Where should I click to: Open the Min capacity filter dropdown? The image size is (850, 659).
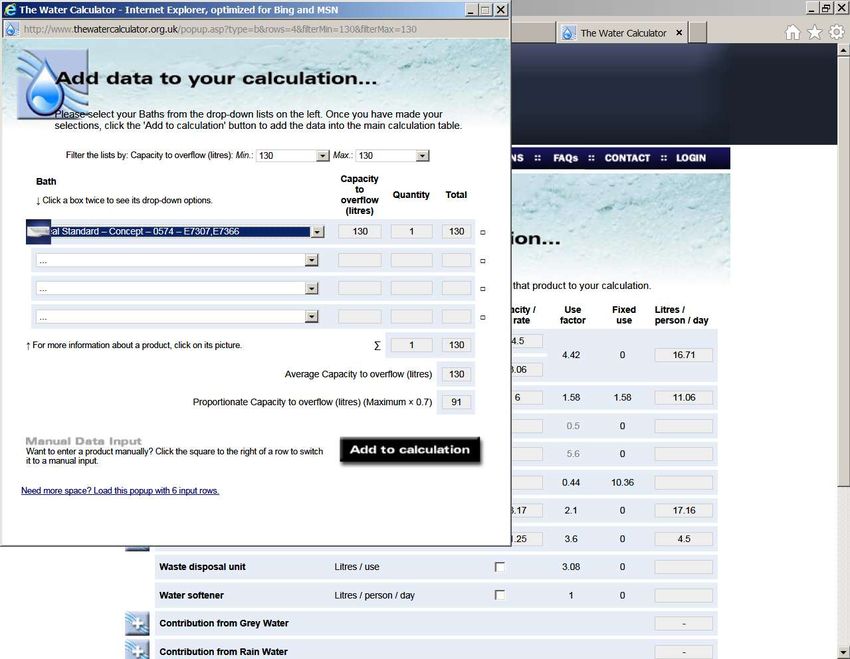click(323, 156)
